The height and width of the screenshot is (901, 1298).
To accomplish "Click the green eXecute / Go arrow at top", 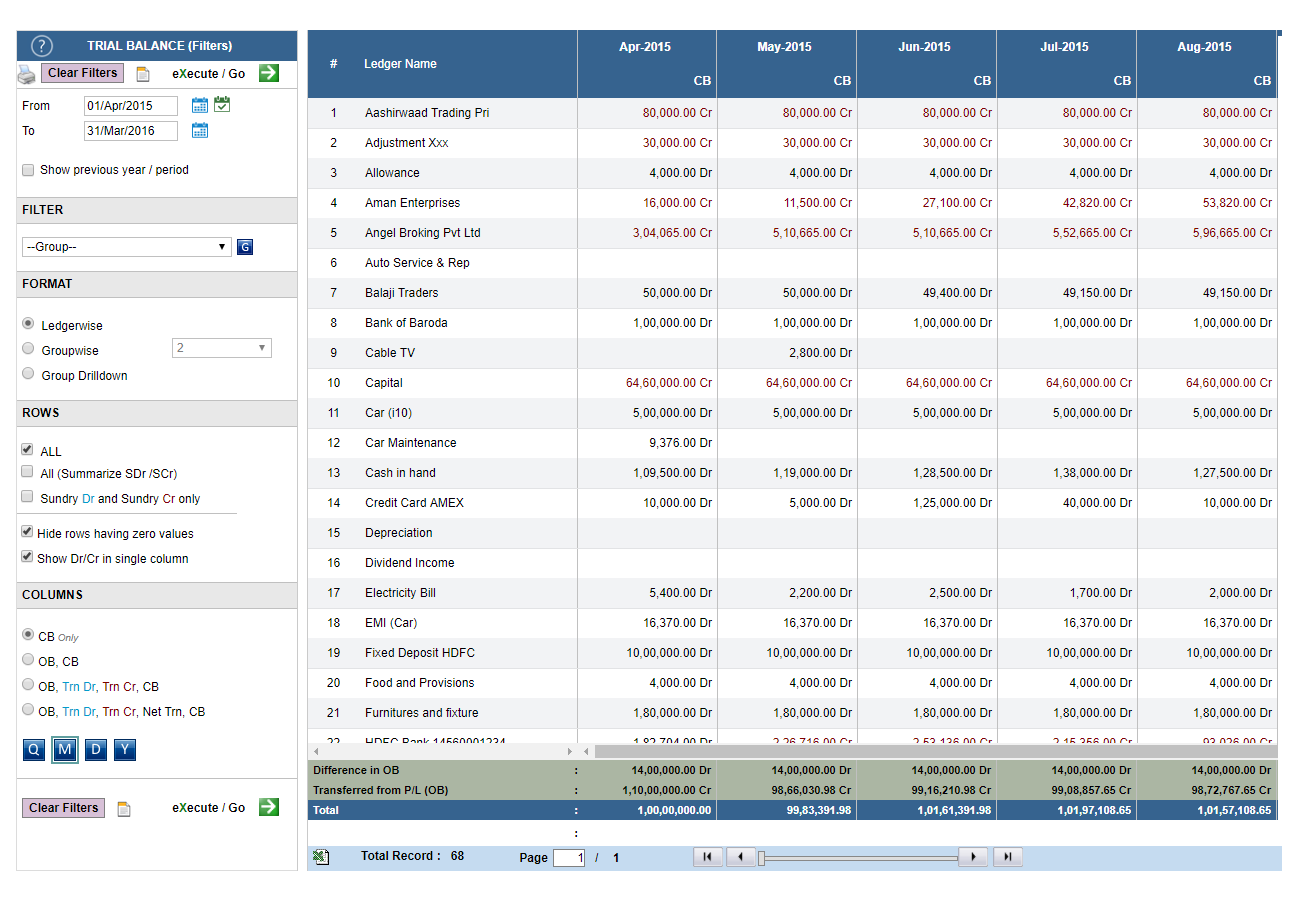I will (269, 73).
